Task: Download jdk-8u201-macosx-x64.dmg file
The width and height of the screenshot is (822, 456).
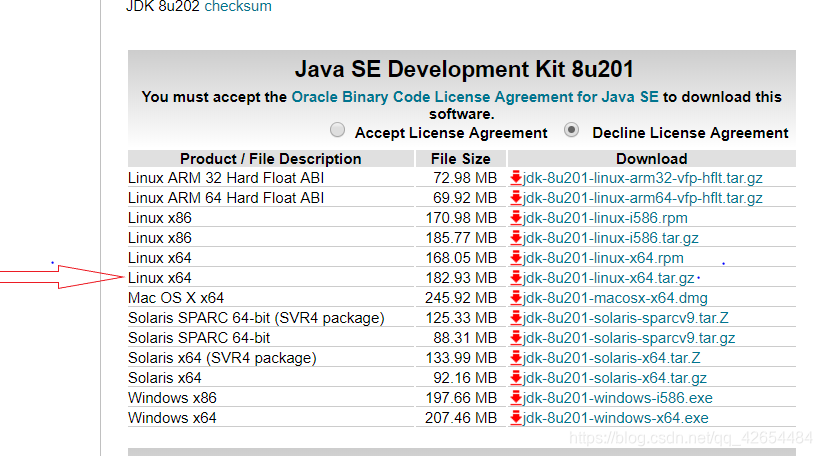Action: pos(615,298)
